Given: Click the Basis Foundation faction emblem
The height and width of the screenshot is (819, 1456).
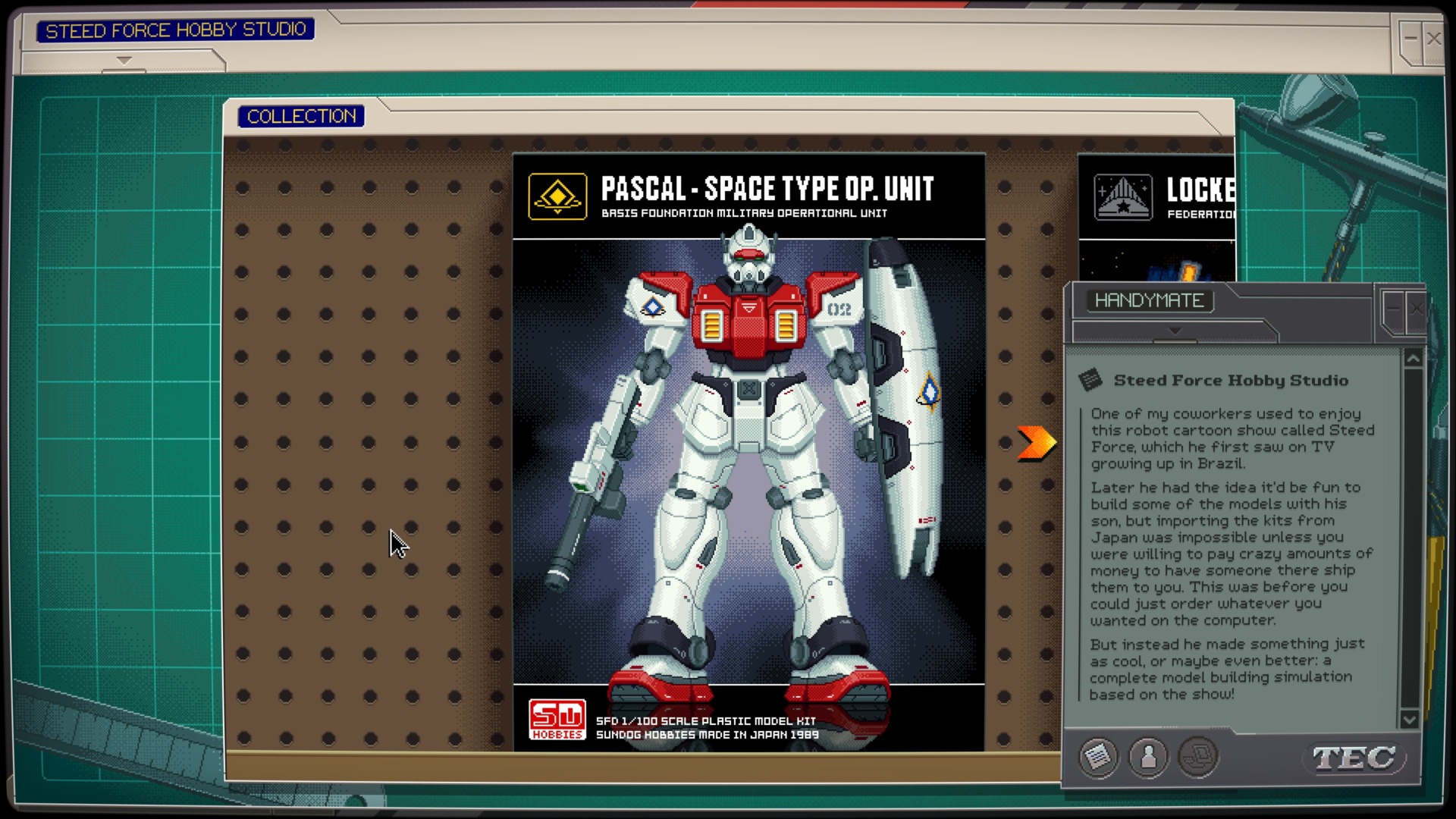Looking at the screenshot, I should pyautogui.click(x=557, y=197).
